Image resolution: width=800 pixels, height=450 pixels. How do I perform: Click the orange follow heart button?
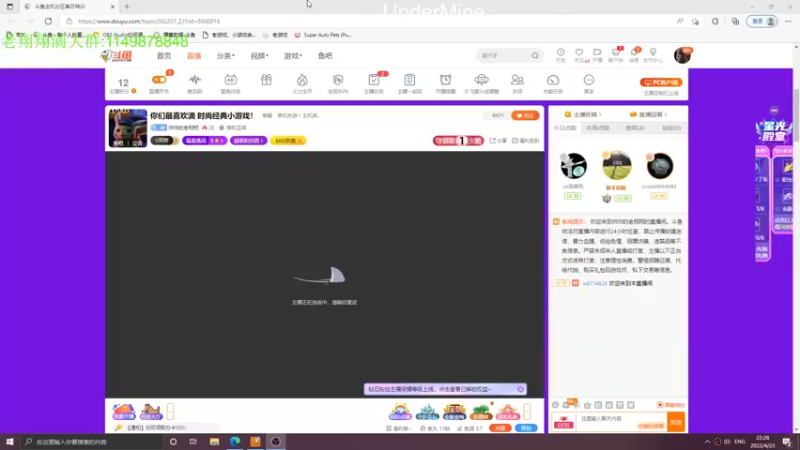[524, 116]
